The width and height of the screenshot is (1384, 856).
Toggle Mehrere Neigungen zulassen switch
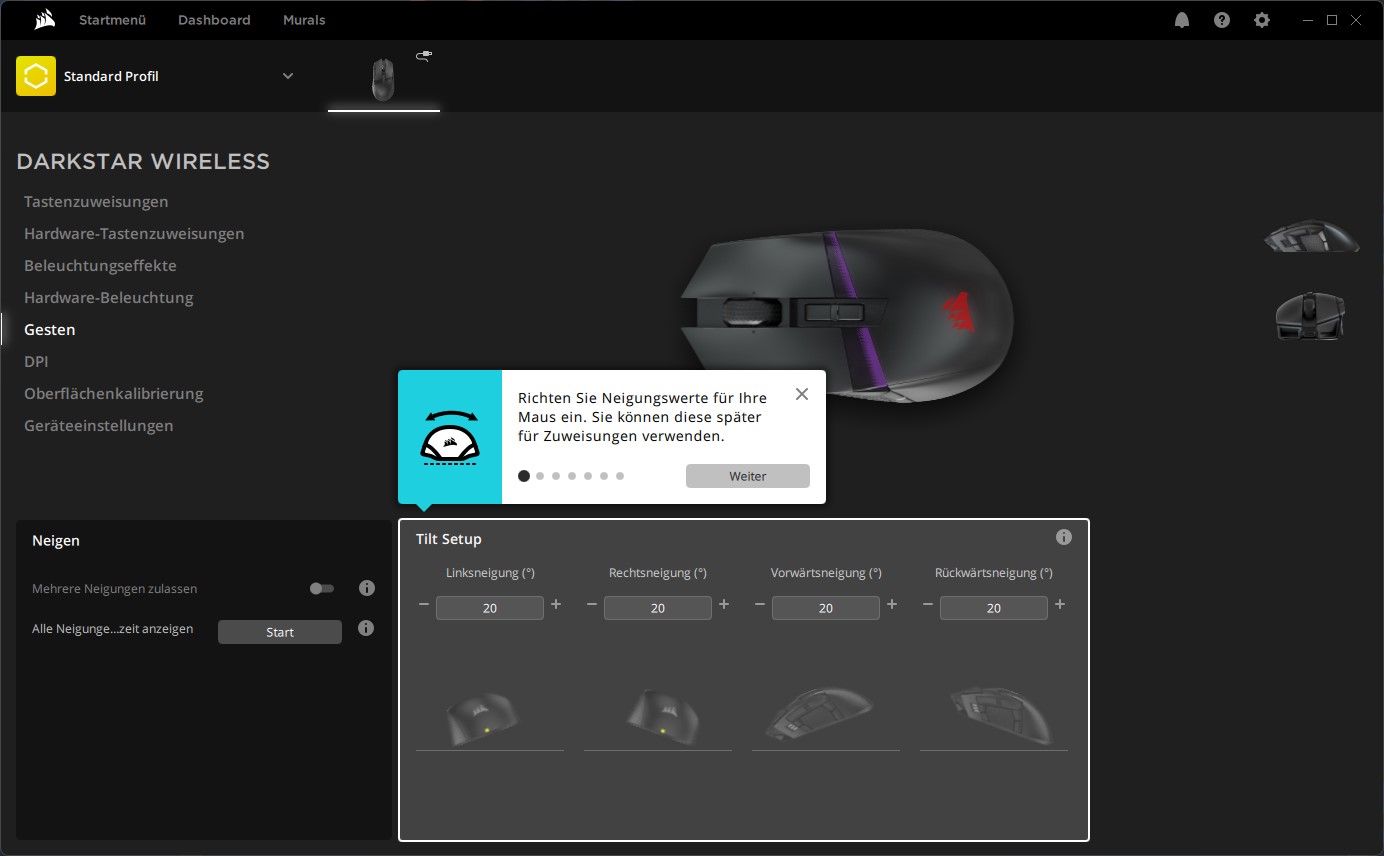tap(322, 588)
